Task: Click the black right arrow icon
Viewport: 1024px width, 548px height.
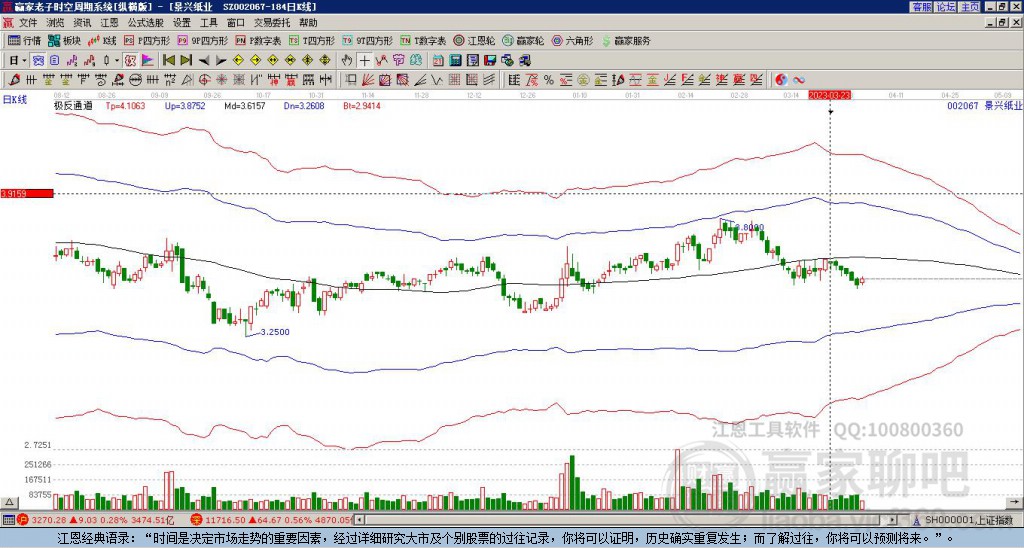Action: click(221, 61)
